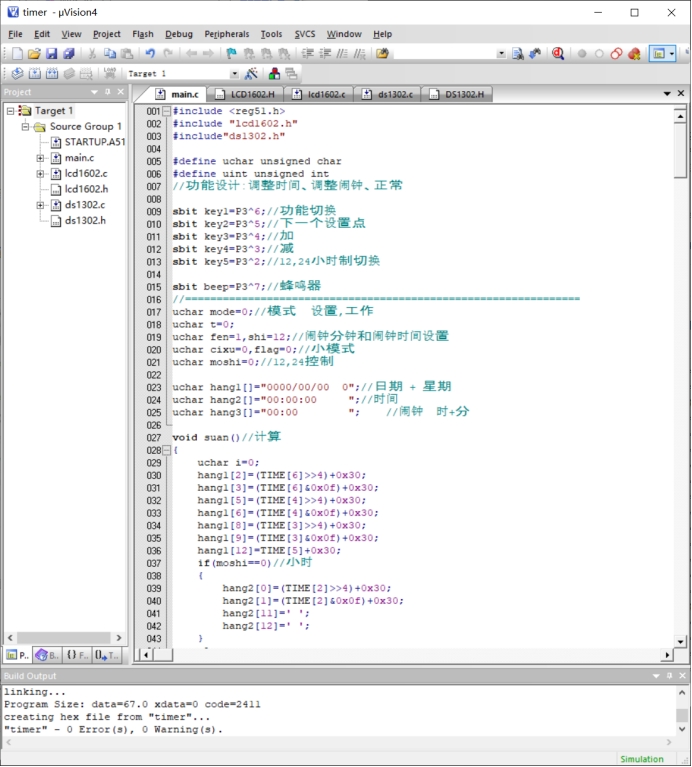The image size is (692, 767).
Task: Switch to the Templates panel tab
Action: 107,655
